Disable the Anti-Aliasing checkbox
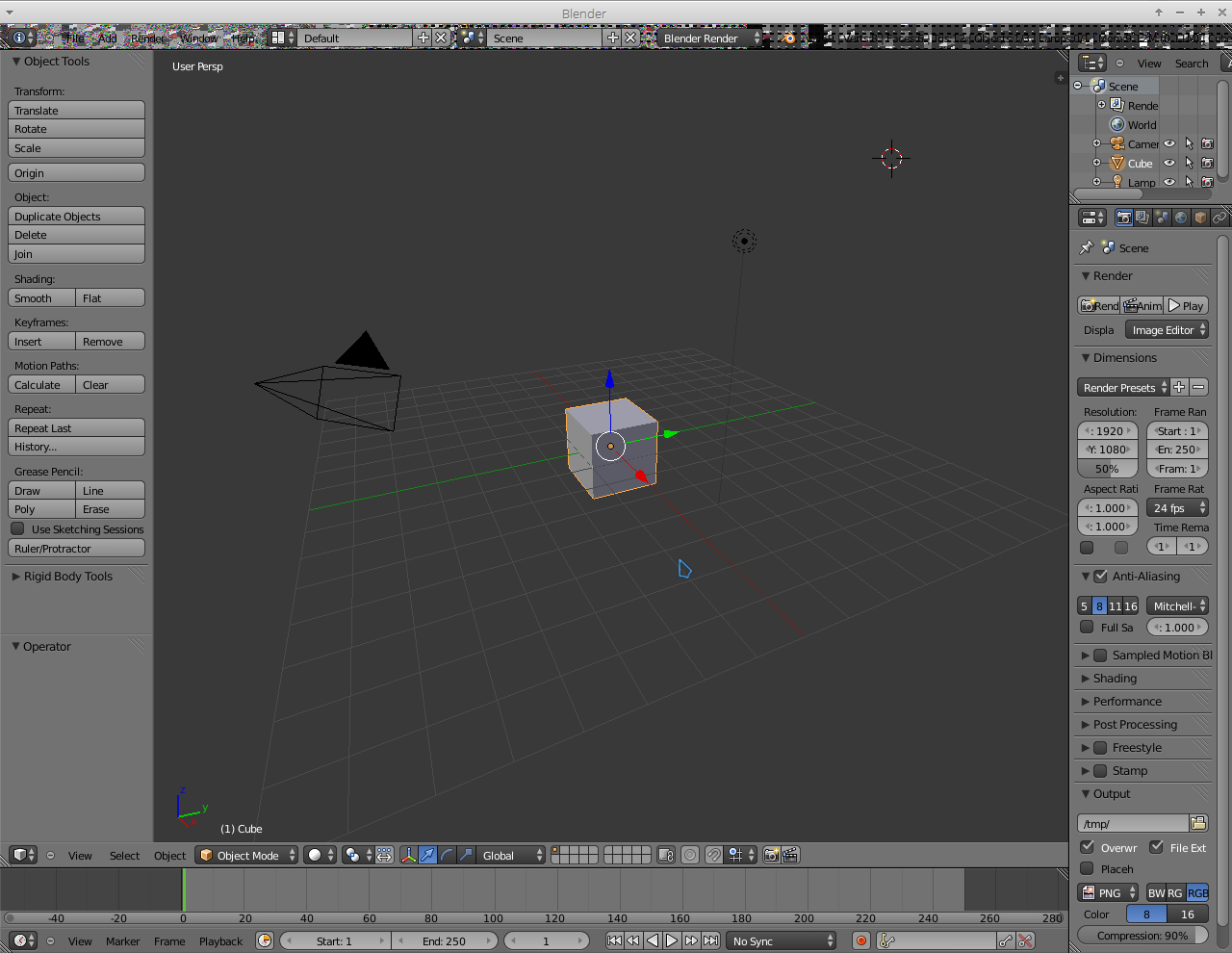Viewport: 1232px width, 953px height. pos(1101,576)
